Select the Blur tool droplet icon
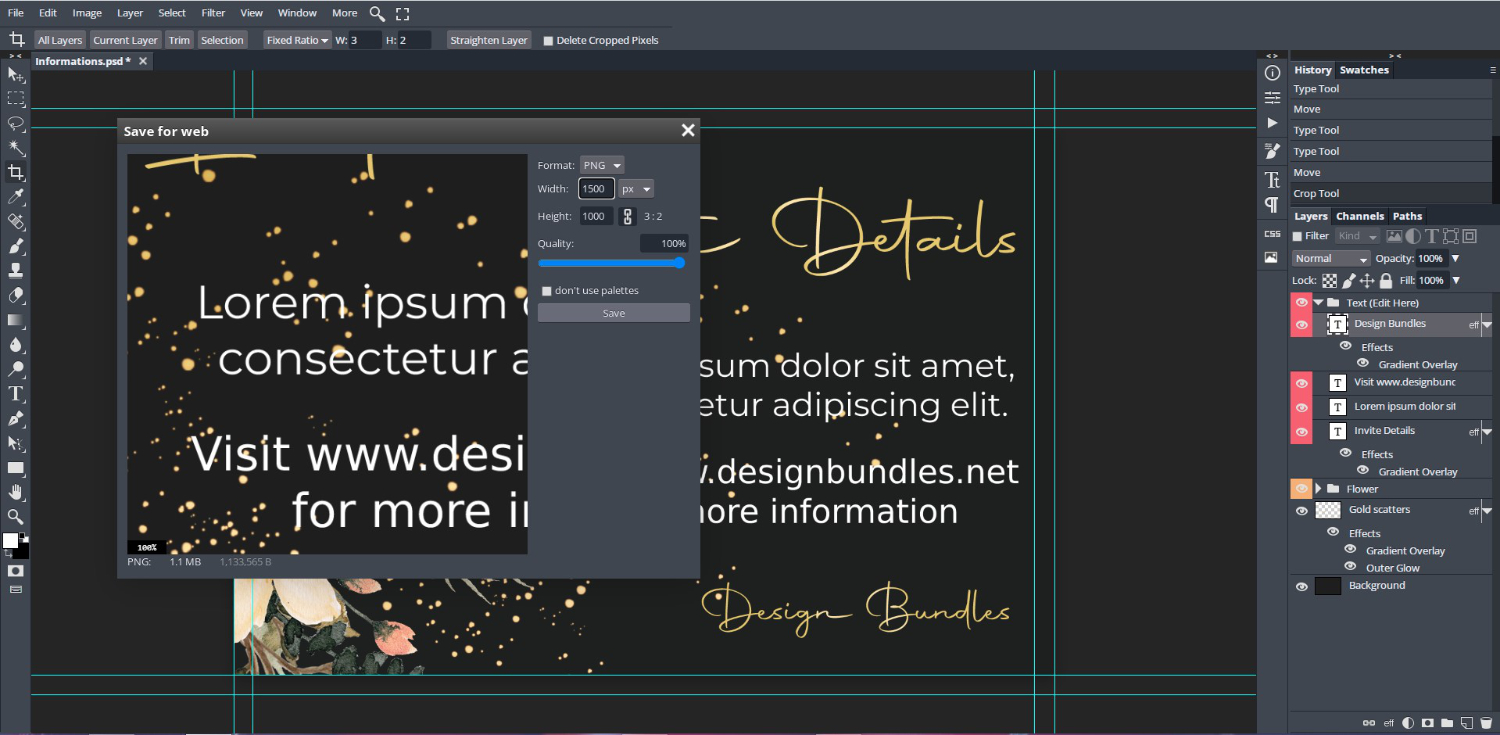The image size is (1500, 735). coord(16,345)
